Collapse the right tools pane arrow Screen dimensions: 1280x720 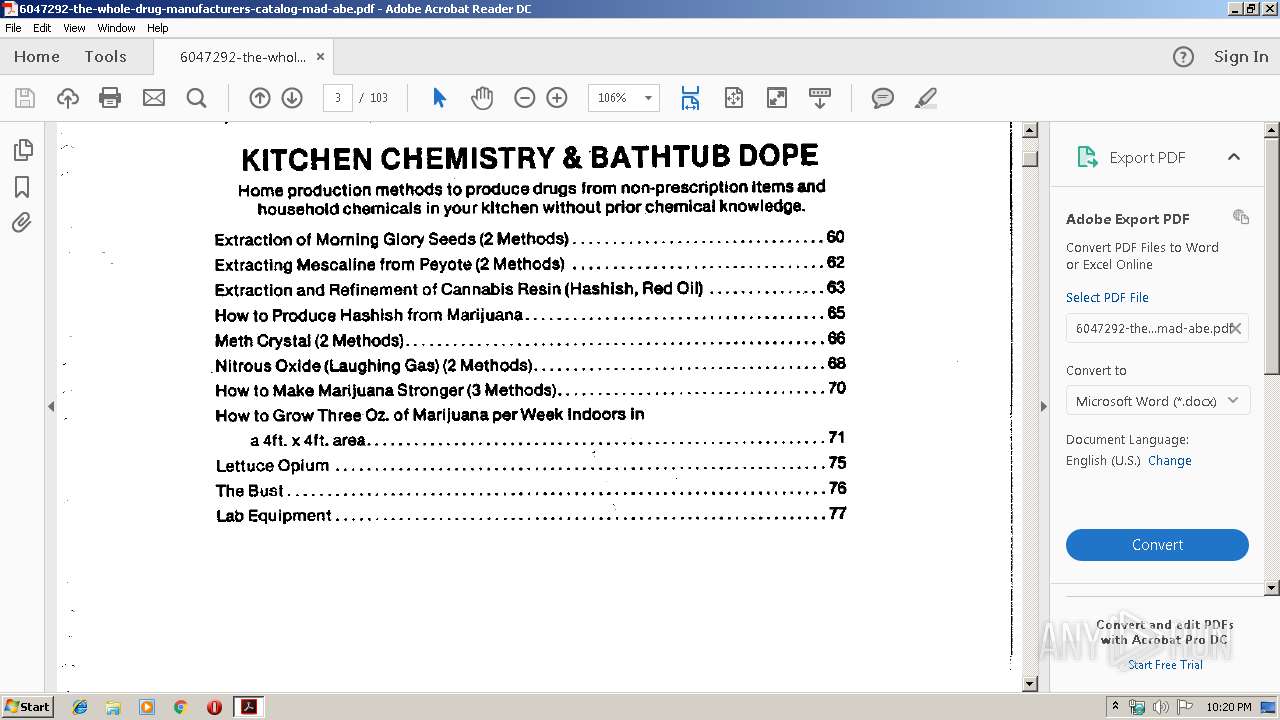coord(1043,406)
